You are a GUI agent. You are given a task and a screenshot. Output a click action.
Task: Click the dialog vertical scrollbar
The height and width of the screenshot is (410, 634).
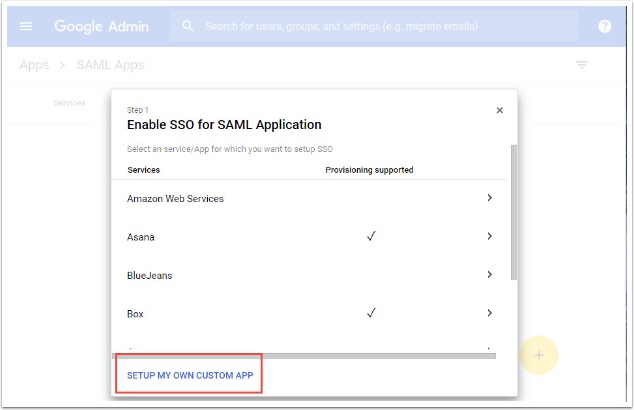514,212
